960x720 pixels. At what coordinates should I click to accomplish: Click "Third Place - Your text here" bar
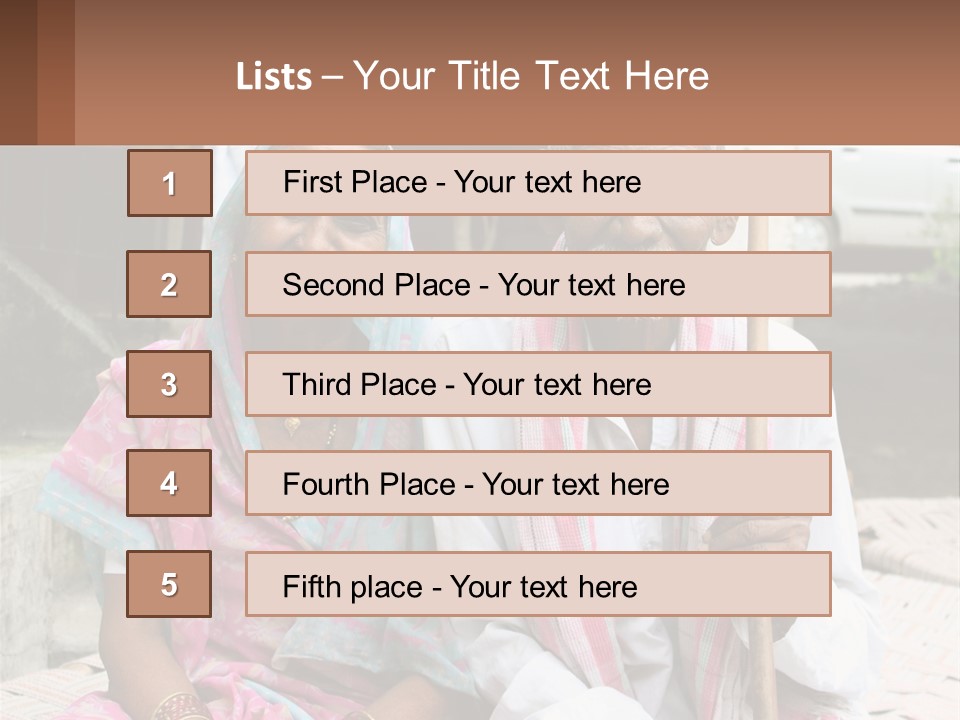(x=538, y=384)
